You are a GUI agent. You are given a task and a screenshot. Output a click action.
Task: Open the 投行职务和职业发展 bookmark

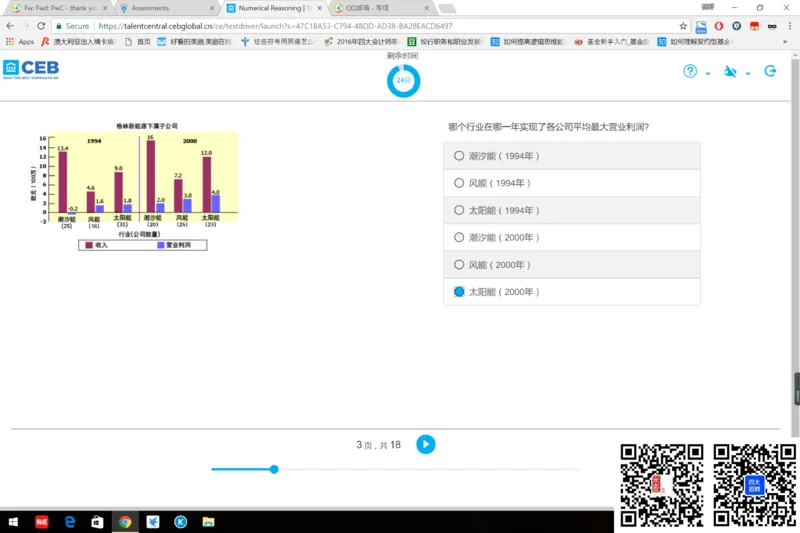(445, 42)
